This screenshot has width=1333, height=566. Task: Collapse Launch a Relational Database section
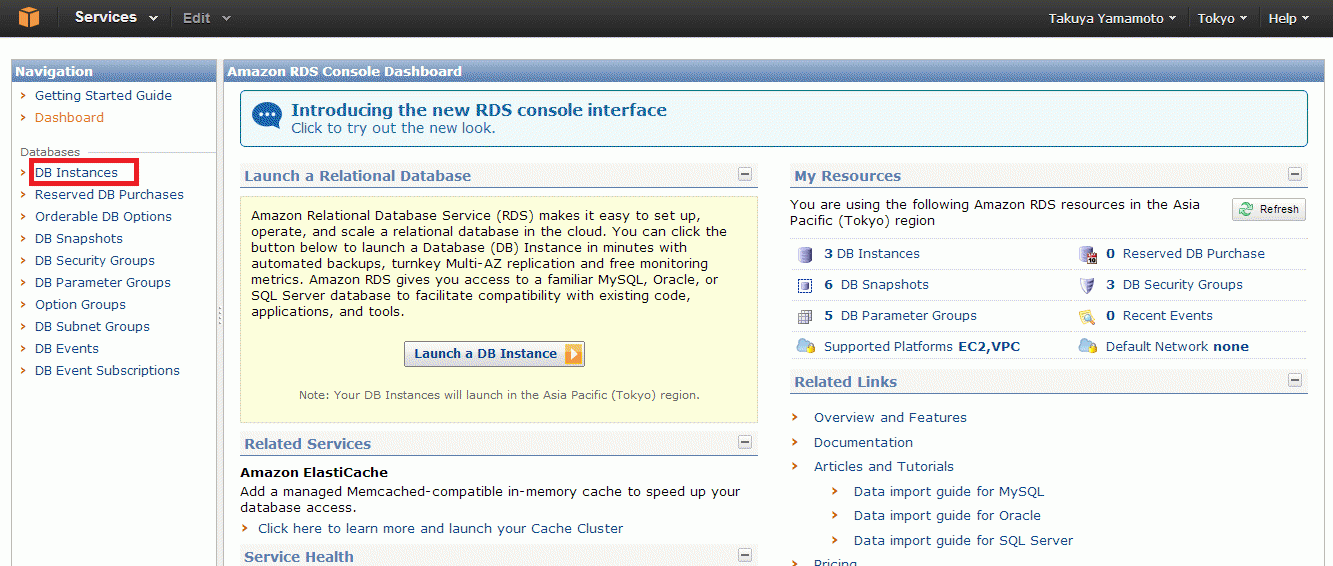point(745,174)
